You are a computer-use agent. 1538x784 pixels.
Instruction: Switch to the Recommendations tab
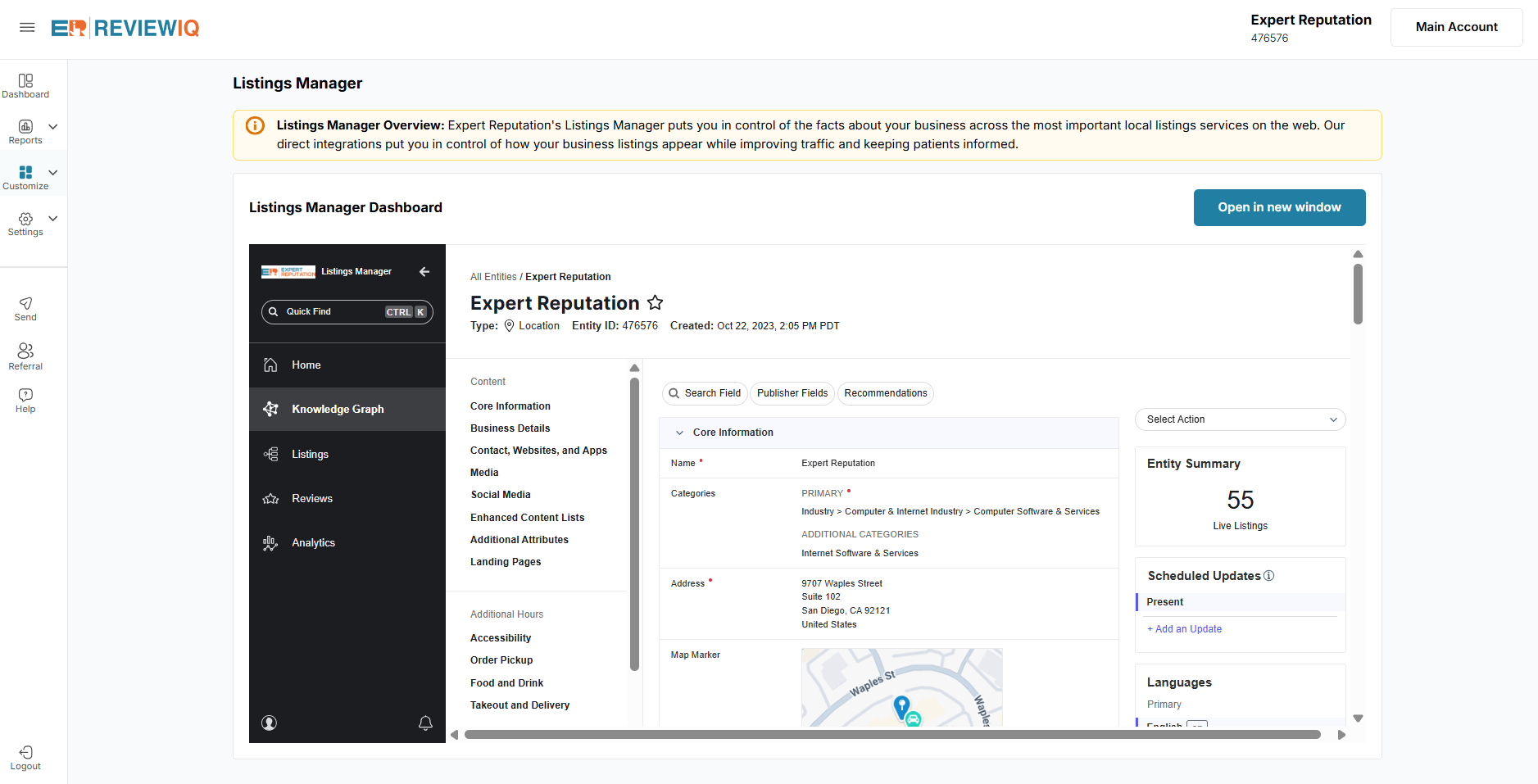pyautogui.click(x=885, y=393)
